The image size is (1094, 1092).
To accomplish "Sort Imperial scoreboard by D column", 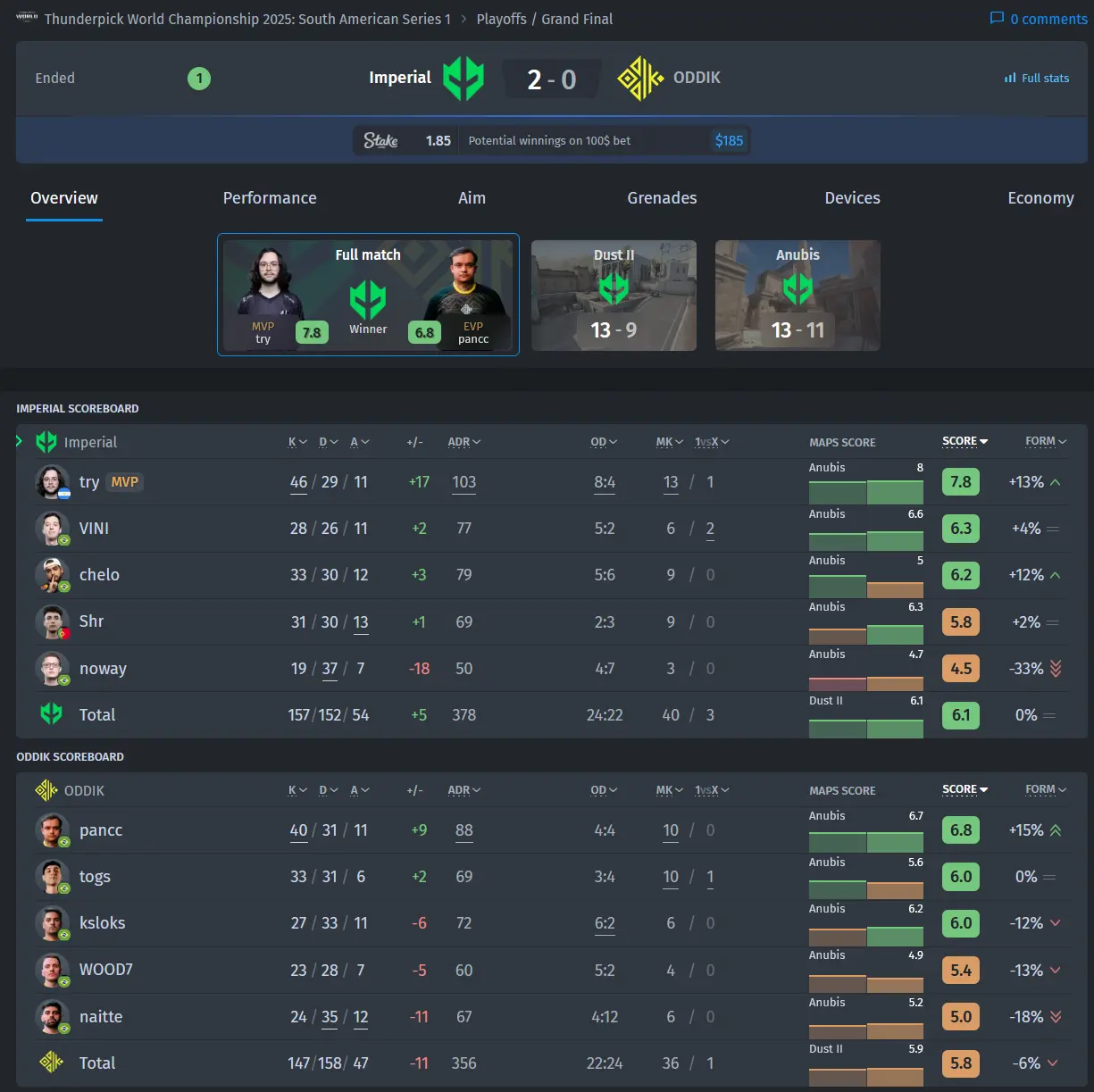I will point(329,442).
